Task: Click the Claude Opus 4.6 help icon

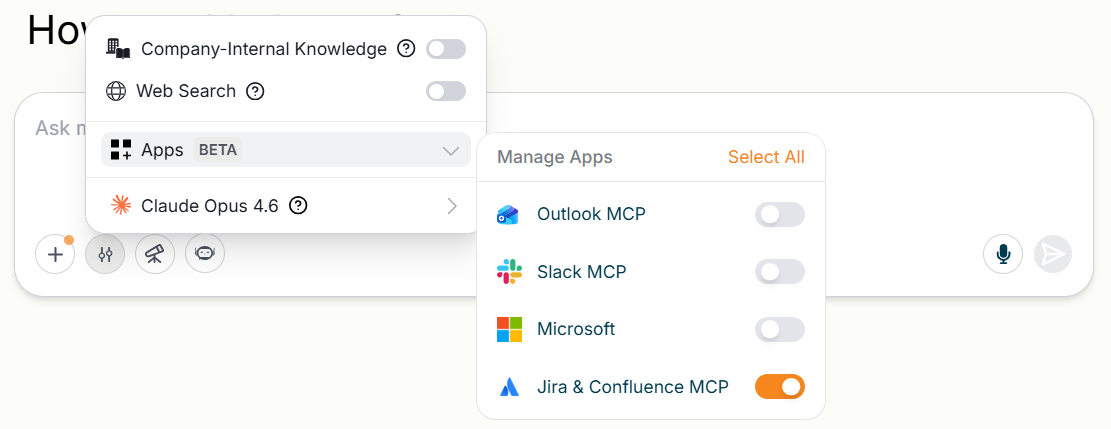Action: point(299,206)
